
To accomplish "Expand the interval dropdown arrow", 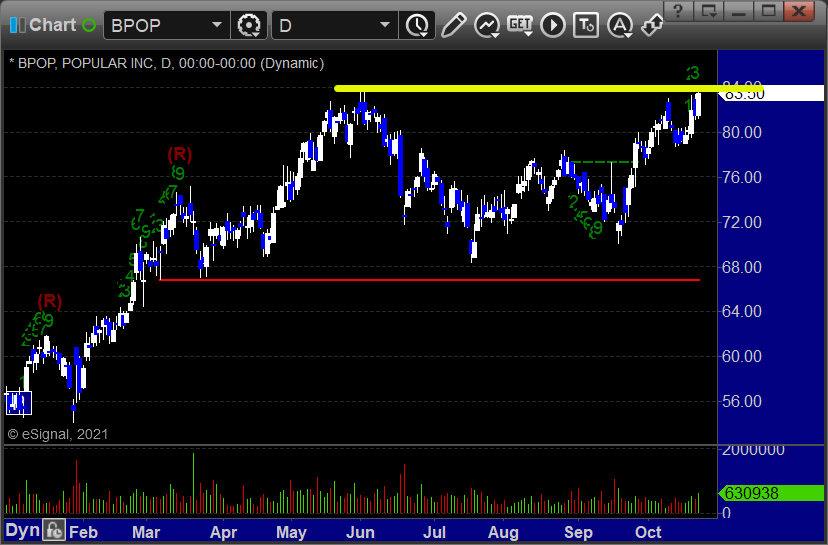I will click(385, 25).
